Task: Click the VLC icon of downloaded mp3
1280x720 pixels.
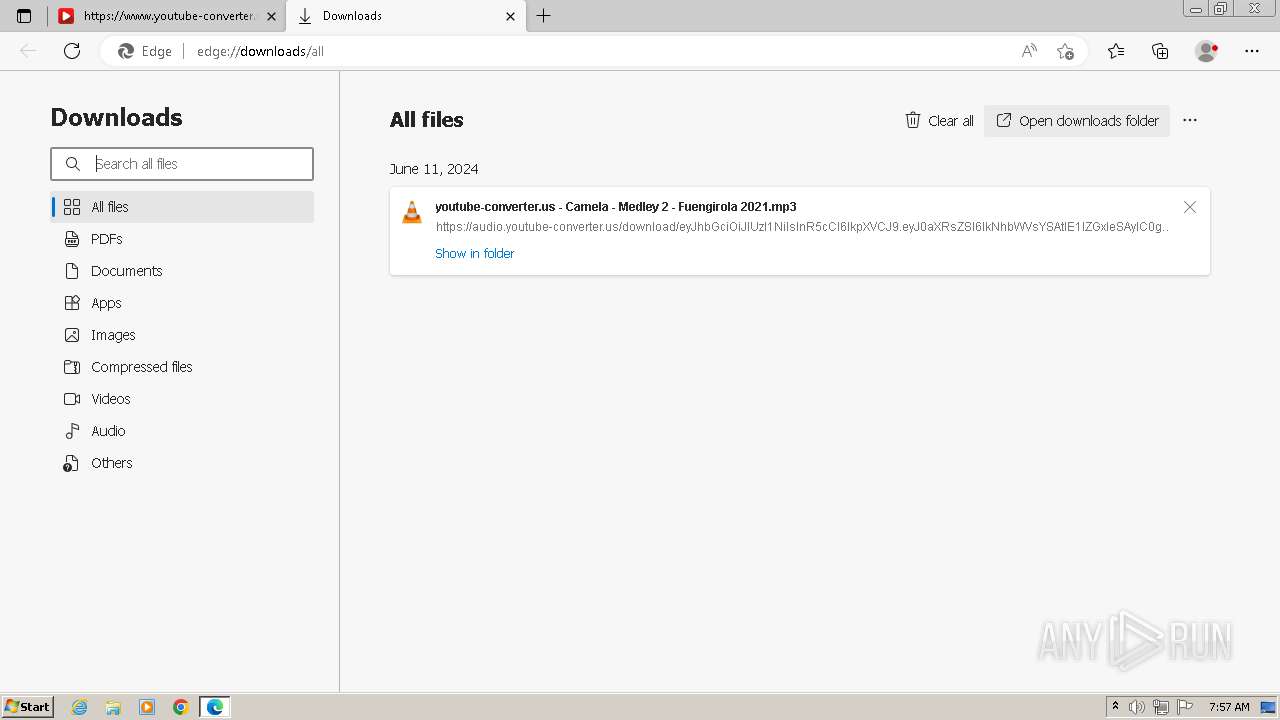Action: click(x=412, y=212)
